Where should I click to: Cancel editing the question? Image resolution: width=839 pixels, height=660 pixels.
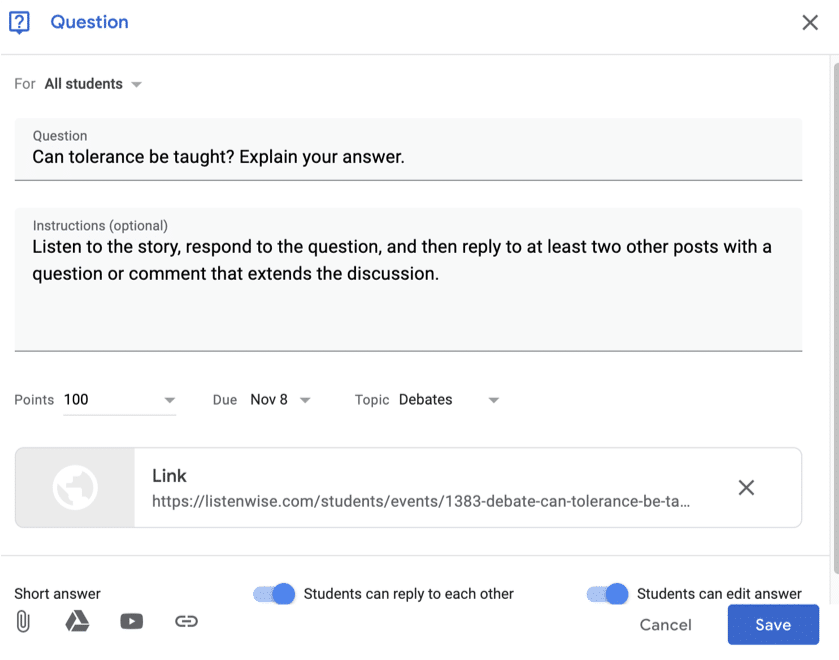click(x=666, y=625)
